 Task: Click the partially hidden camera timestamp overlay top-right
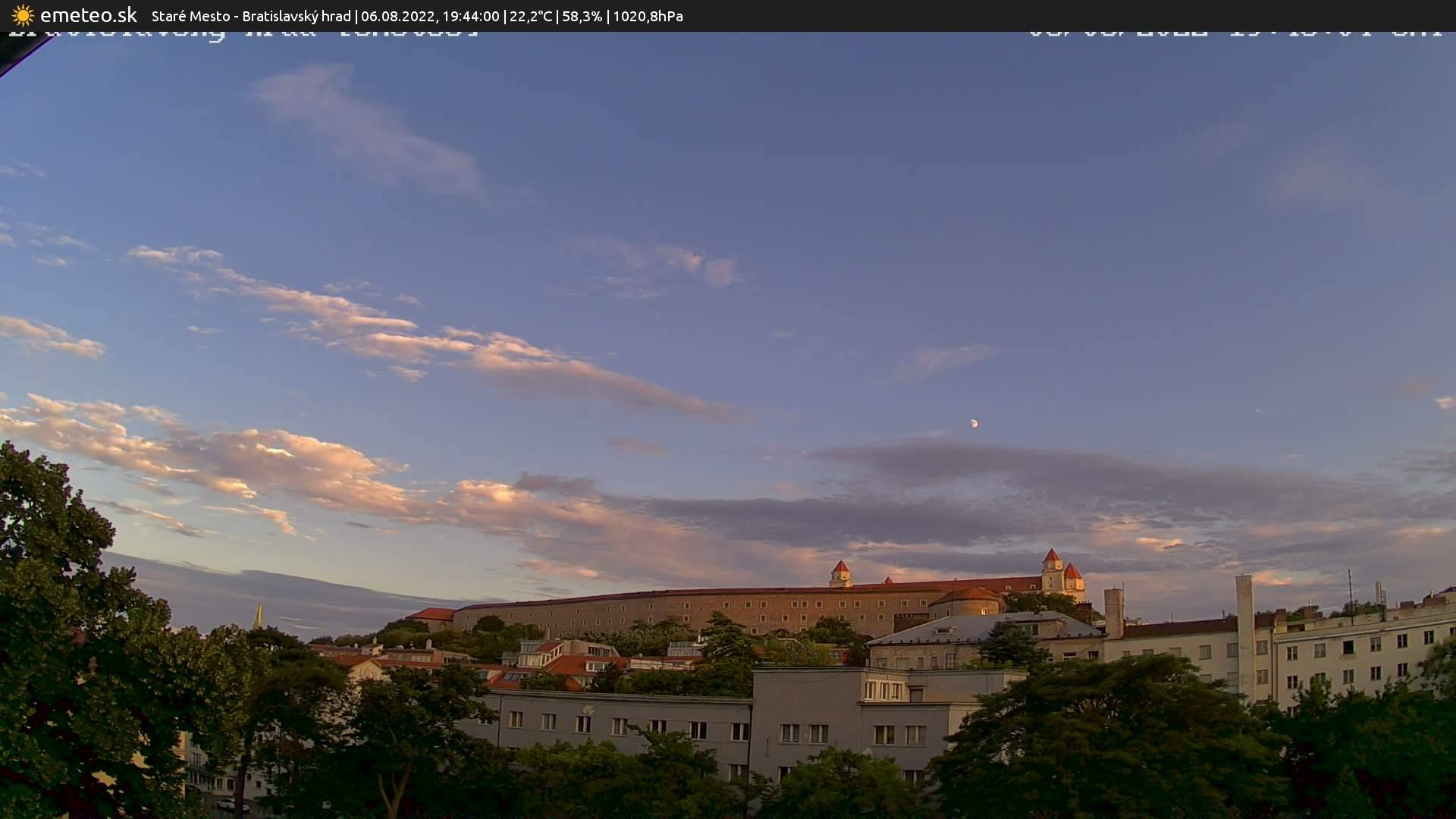(x=1235, y=33)
